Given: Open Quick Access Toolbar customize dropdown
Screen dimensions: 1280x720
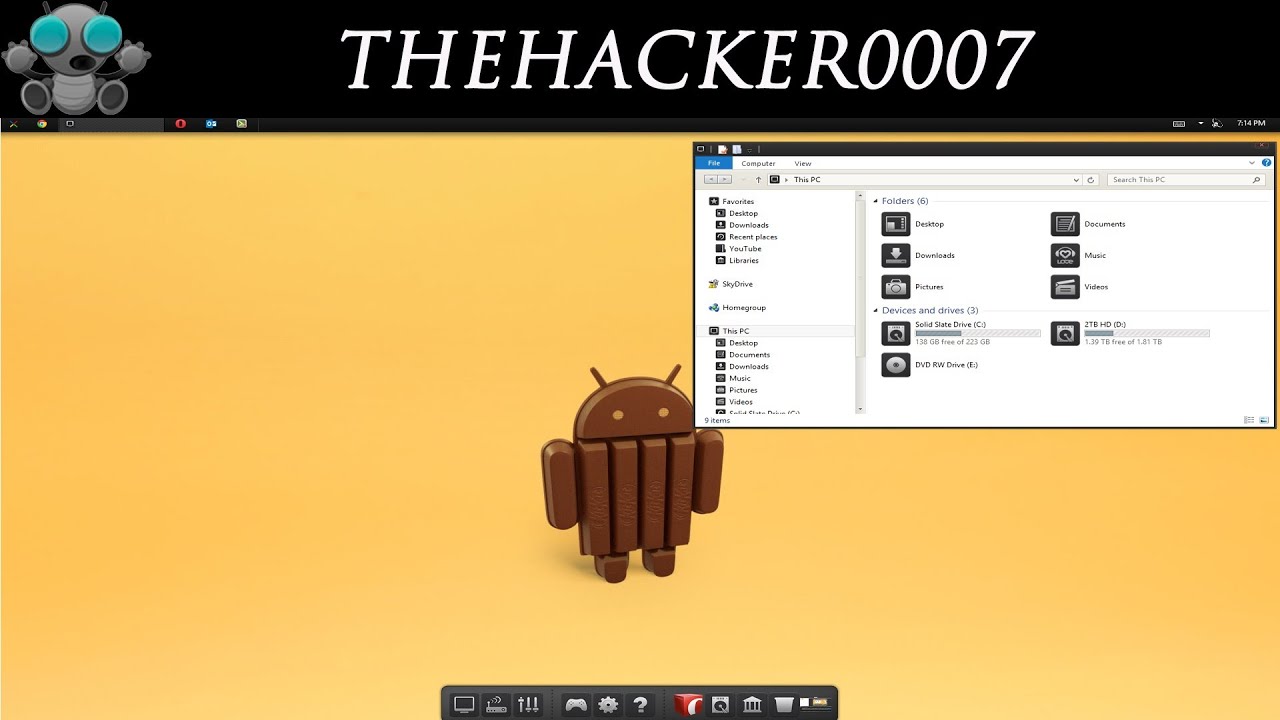Looking at the screenshot, I should pyautogui.click(x=750, y=149).
